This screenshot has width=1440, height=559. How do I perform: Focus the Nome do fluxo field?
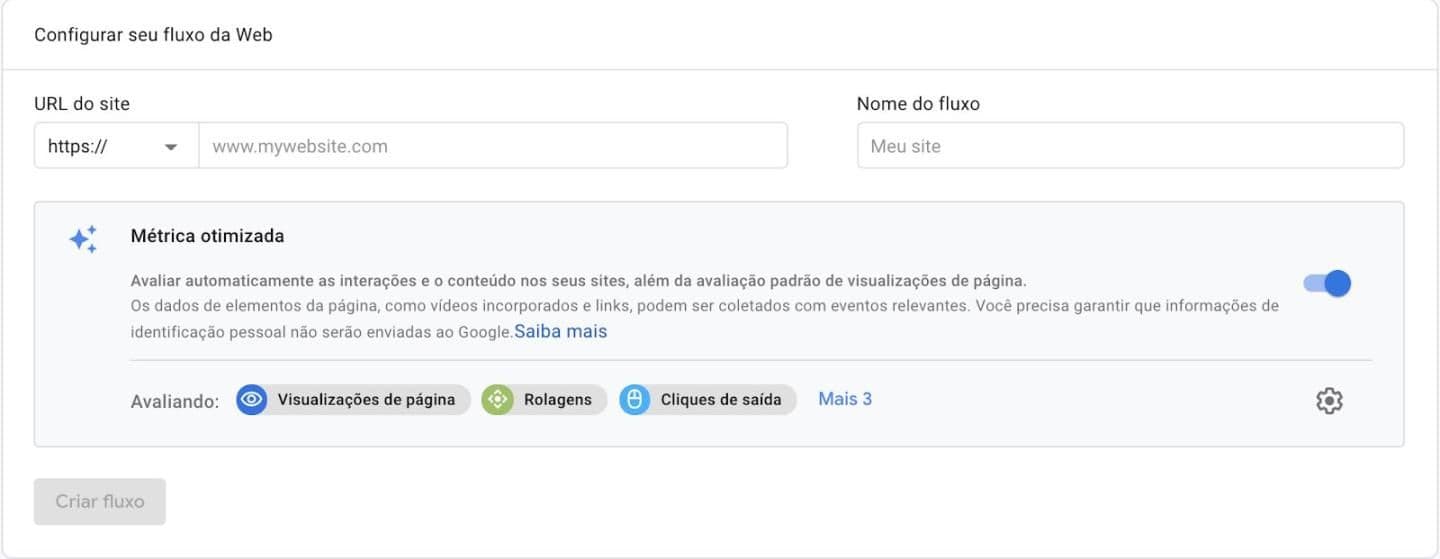(x=1130, y=146)
